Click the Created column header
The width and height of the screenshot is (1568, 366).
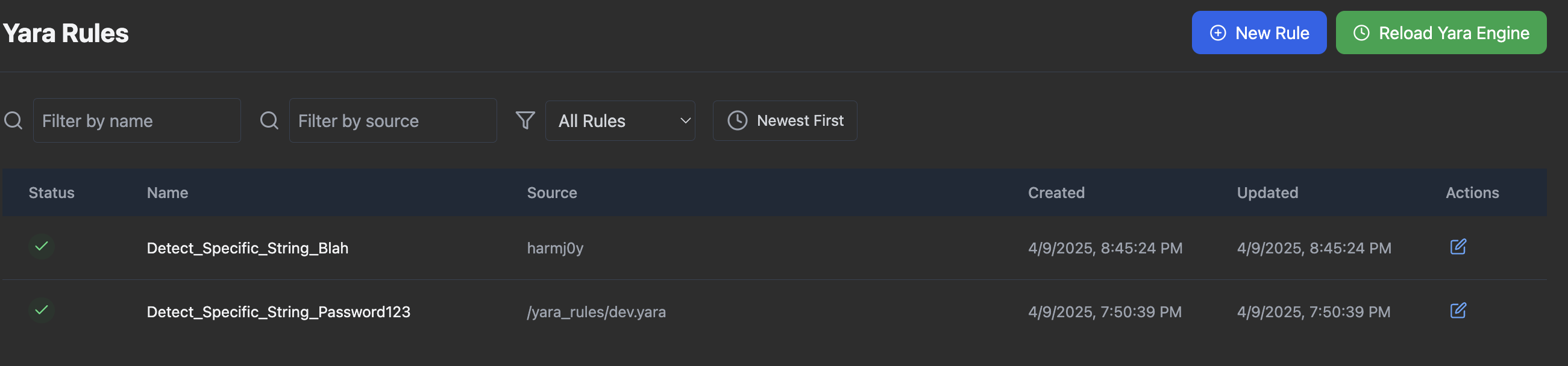[1056, 193]
